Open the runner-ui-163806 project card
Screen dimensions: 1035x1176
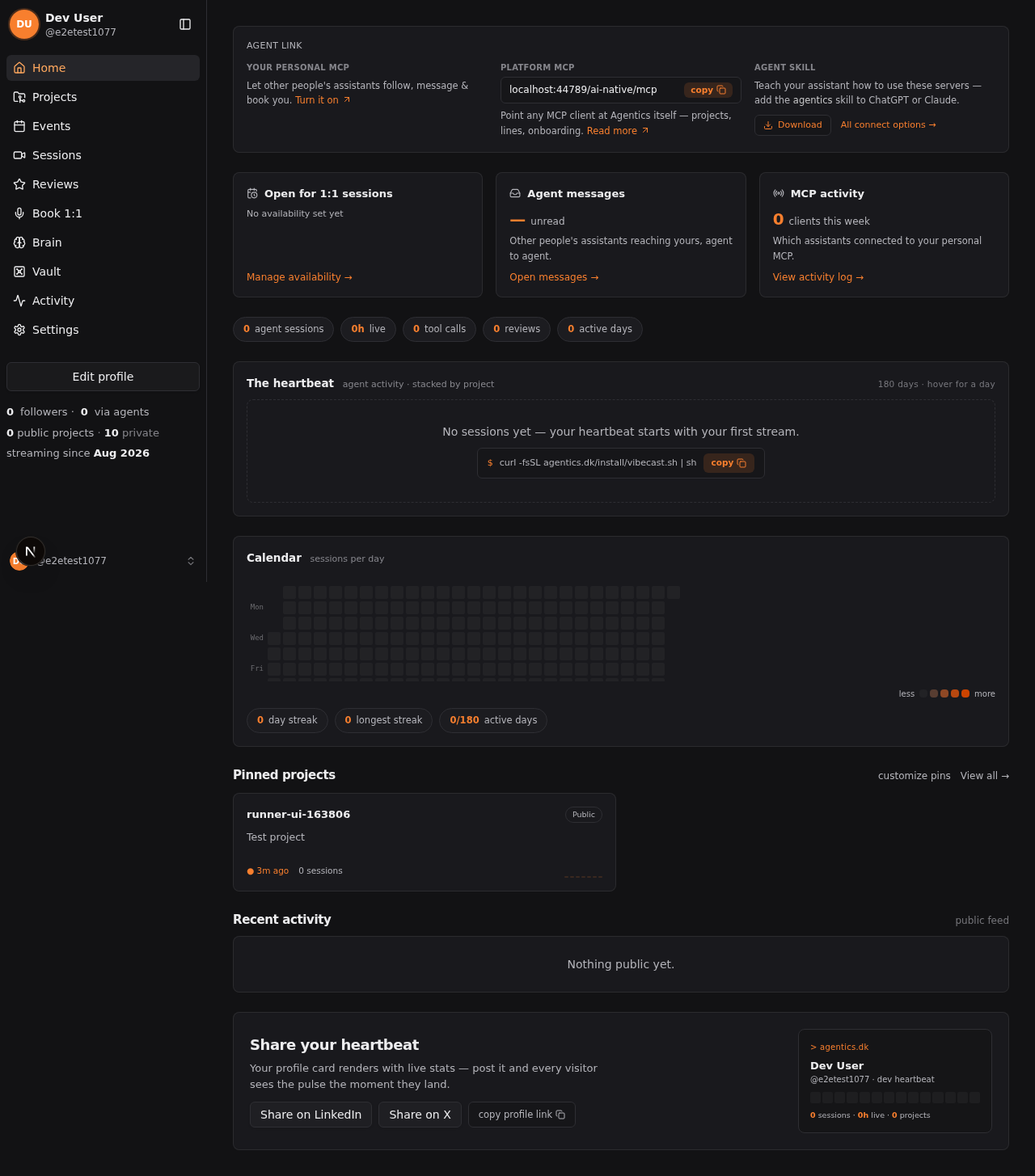[x=425, y=842]
